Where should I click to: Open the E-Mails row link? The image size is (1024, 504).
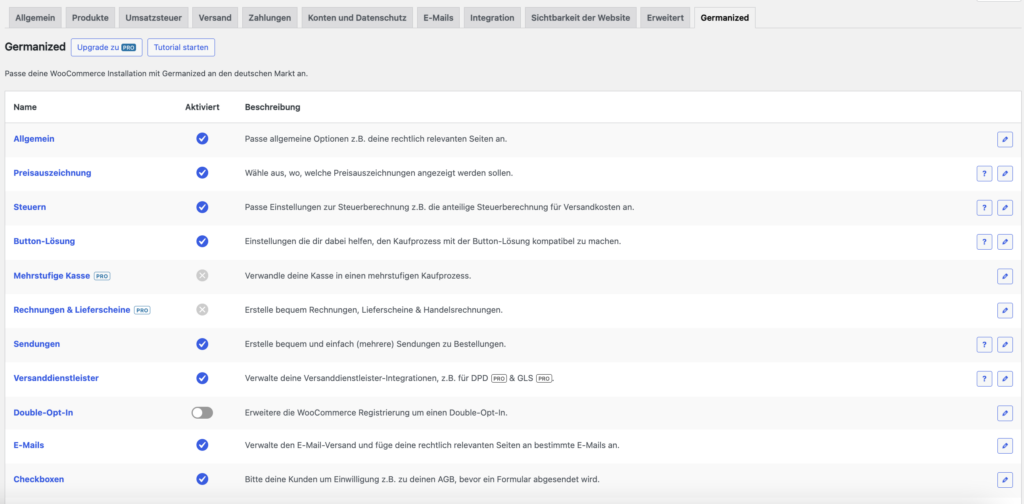pos(29,445)
